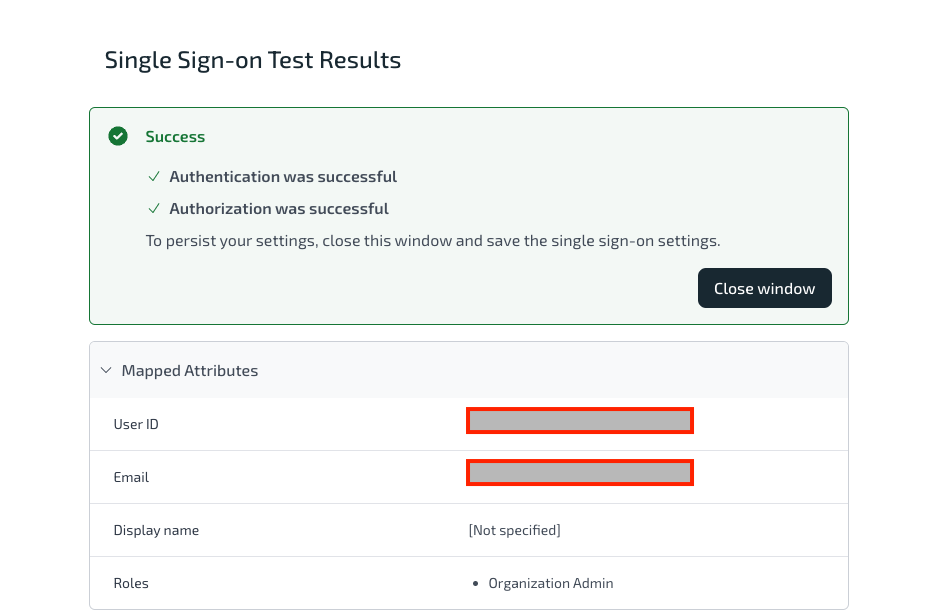Image resolution: width=939 pixels, height=610 pixels.
Task: Click the Authorization was successful text
Action: pyautogui.click(x=279, y=208)
